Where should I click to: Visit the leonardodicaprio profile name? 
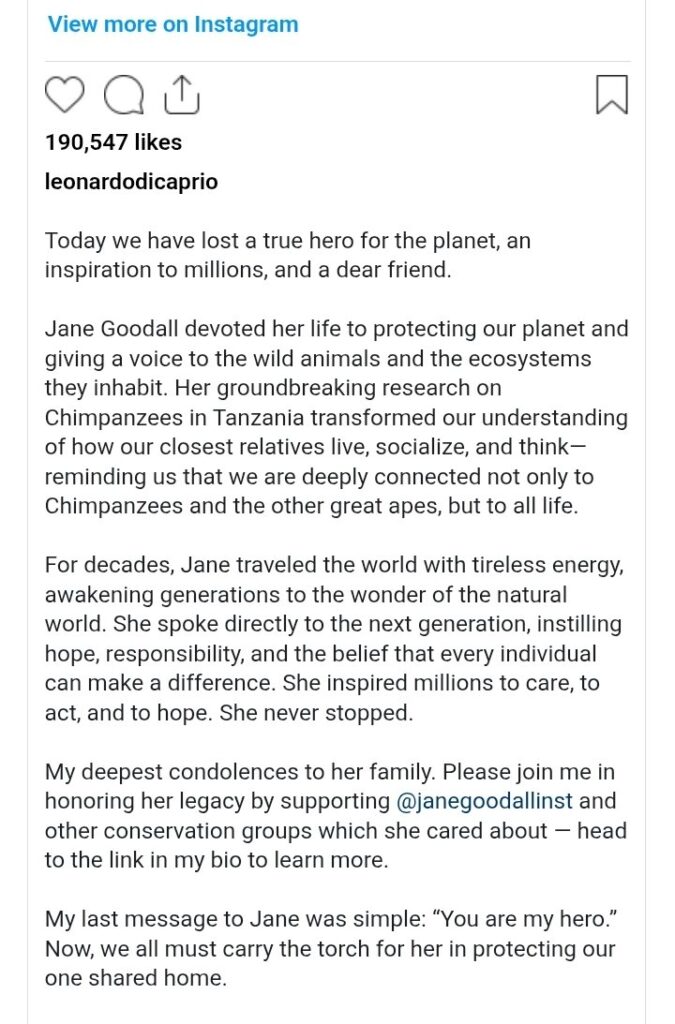(x=131, y=182)
